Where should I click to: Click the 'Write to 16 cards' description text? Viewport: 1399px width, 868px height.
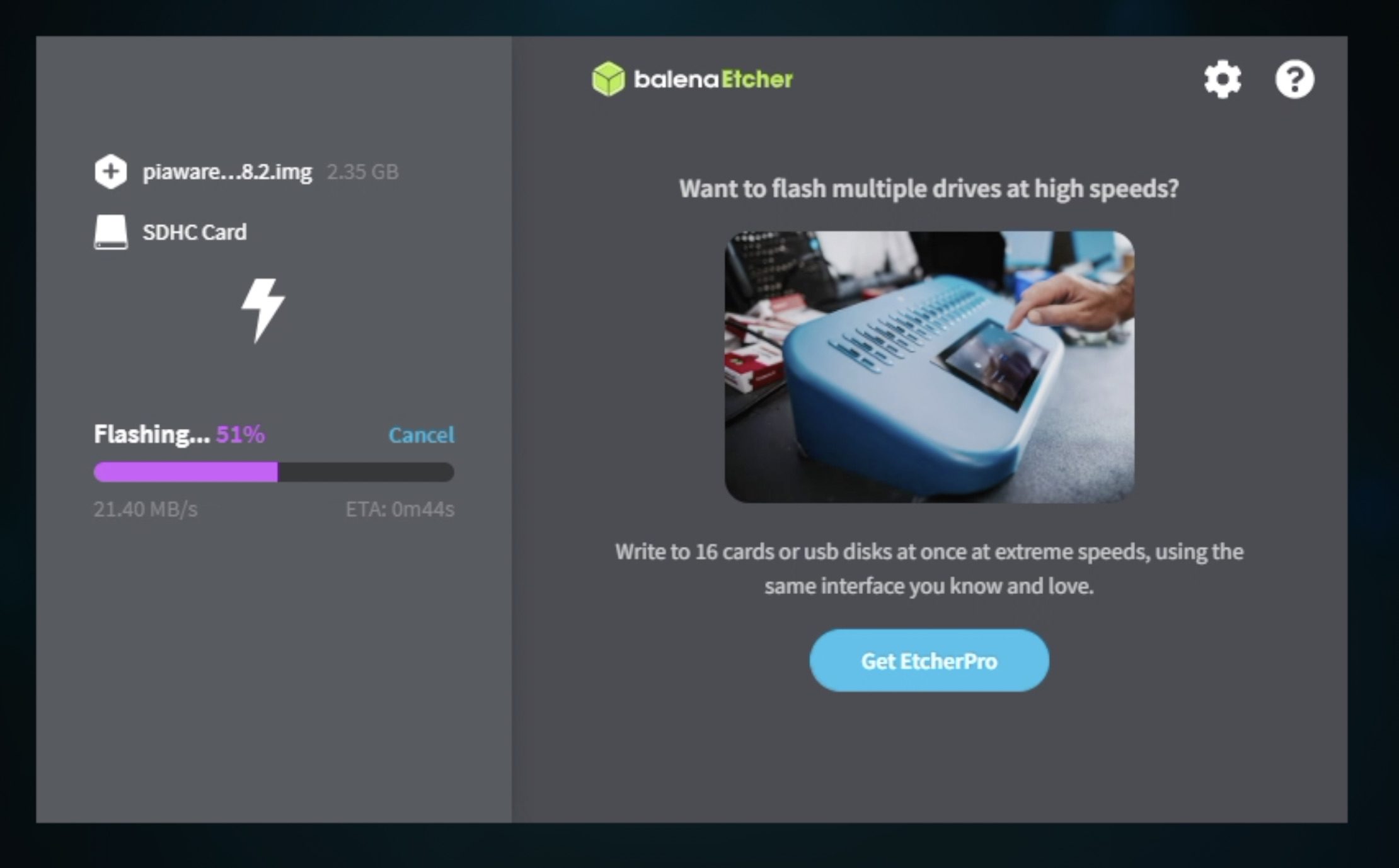coord(929,569)
